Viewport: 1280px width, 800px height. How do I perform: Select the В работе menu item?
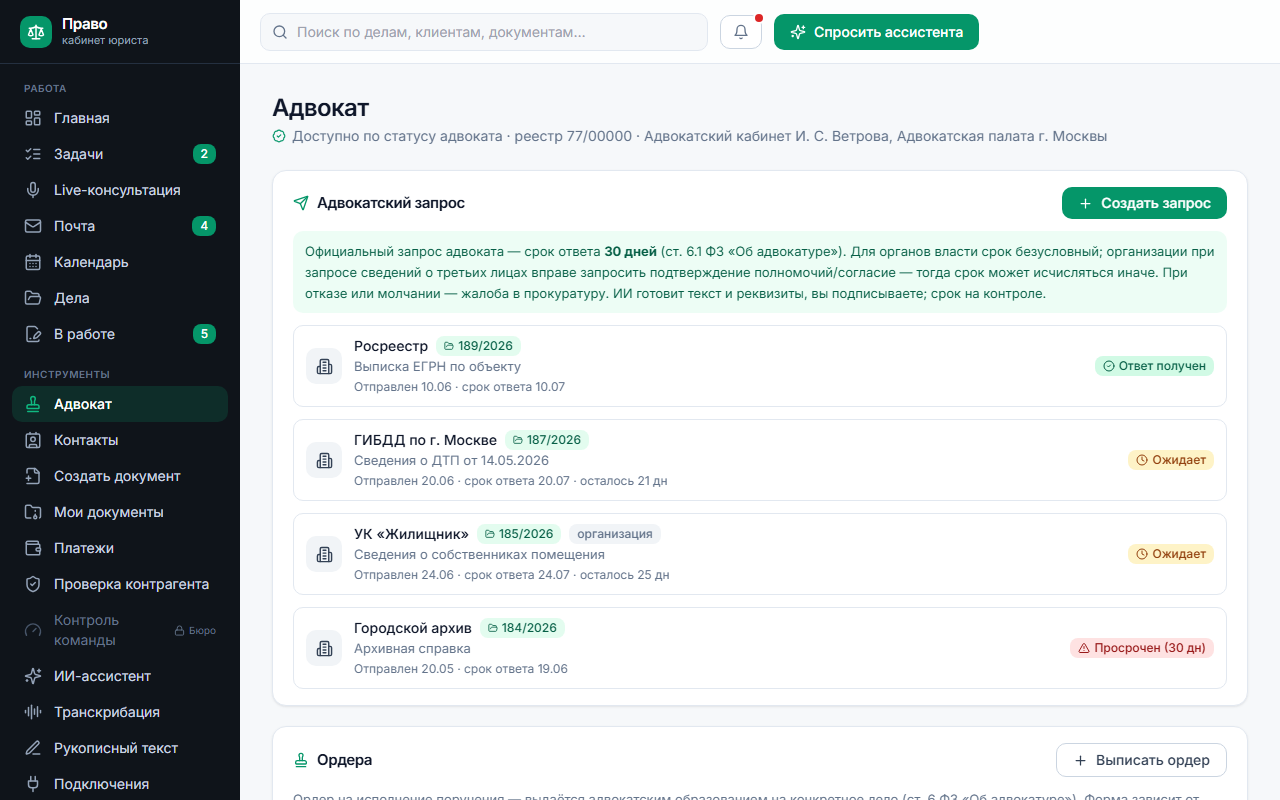[x=120, y=334]
